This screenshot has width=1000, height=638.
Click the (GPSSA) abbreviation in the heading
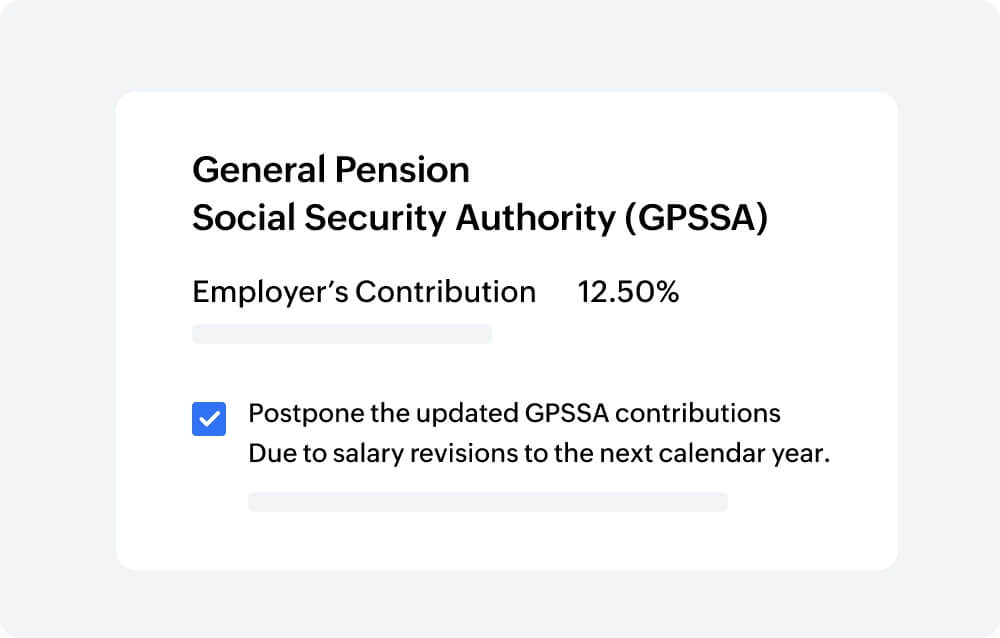[696, 218]
